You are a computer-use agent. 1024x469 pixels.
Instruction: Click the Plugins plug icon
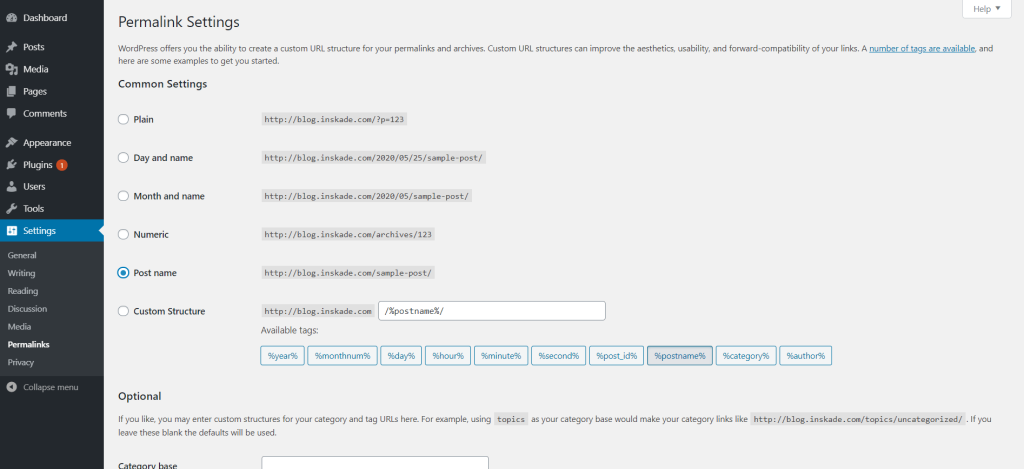click(x=11, y=164)
